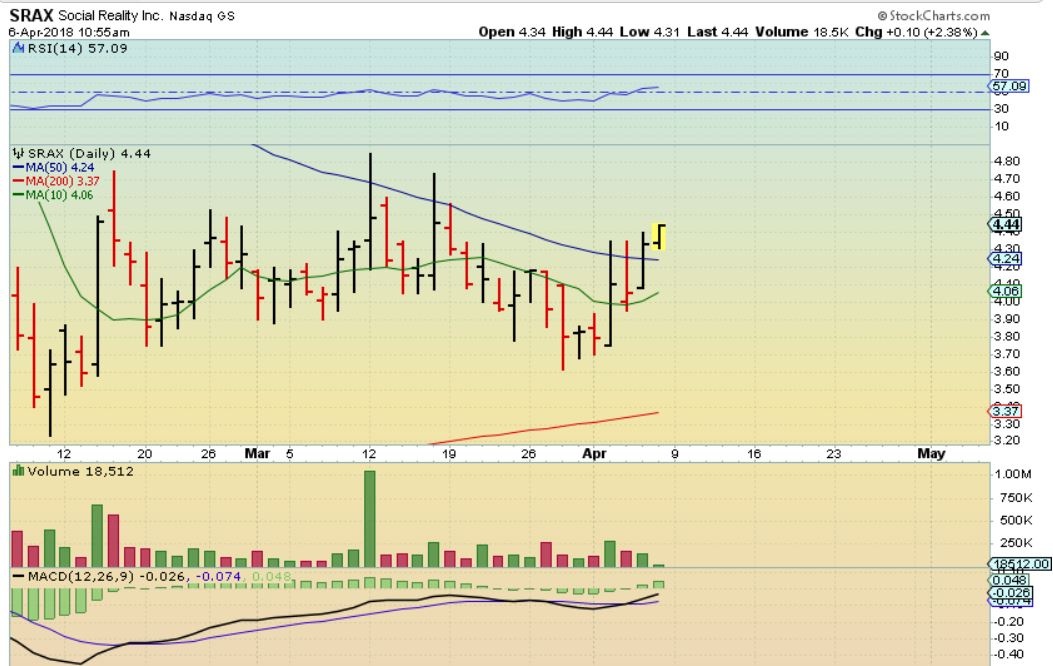Click the green MA(10) legend line

tap(17, 196)
